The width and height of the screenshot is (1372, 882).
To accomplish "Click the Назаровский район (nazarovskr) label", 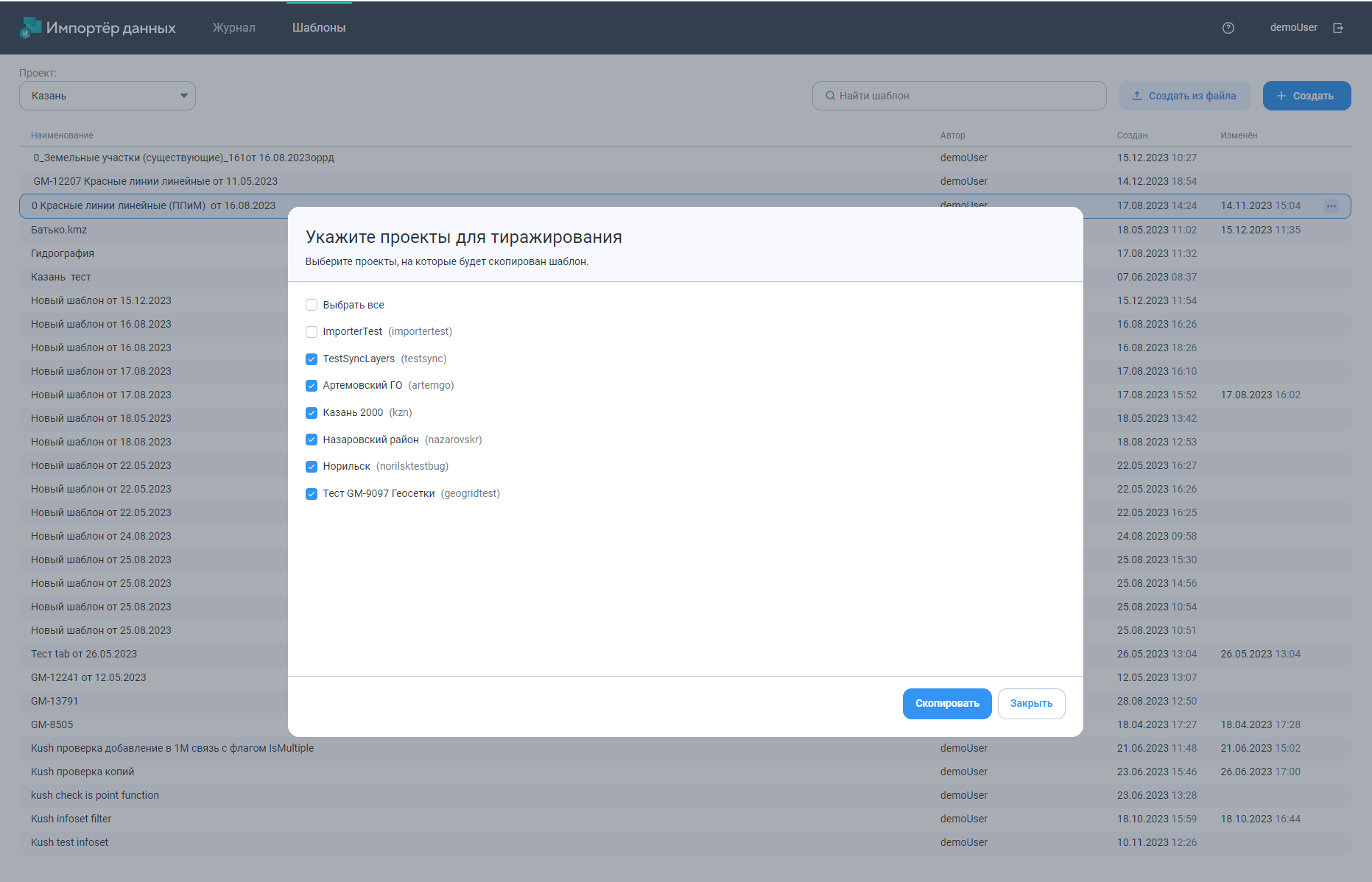I will point(403,440).
